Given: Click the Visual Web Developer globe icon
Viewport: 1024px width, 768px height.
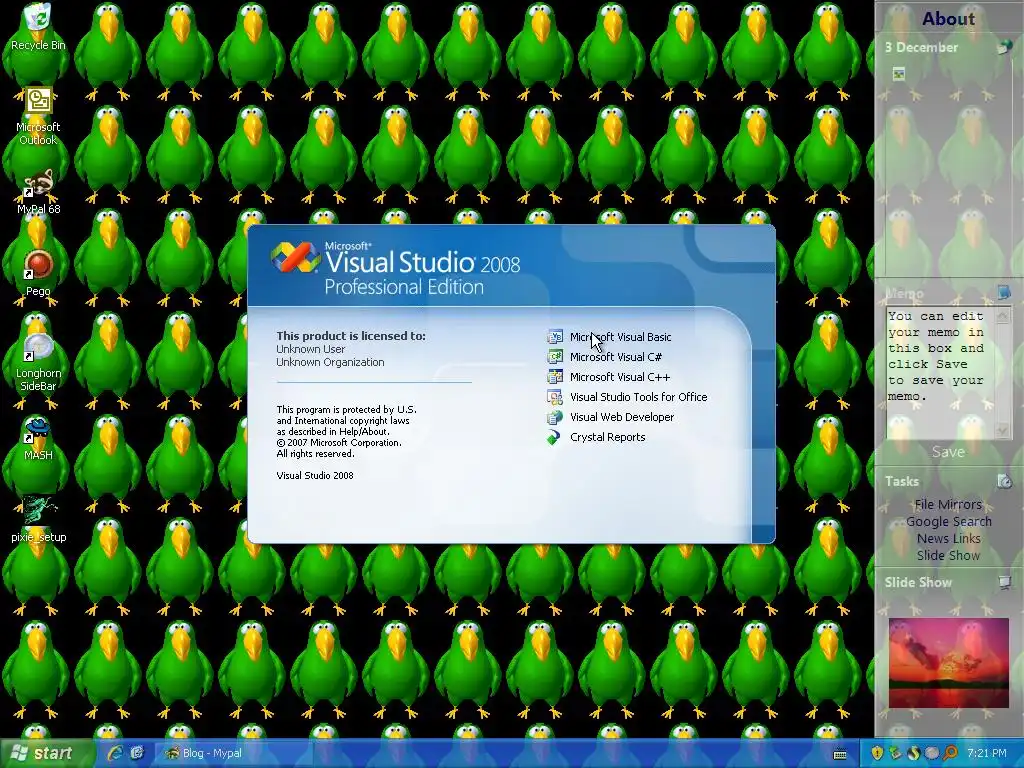Looking at the screenshot, I should (555, 417).
